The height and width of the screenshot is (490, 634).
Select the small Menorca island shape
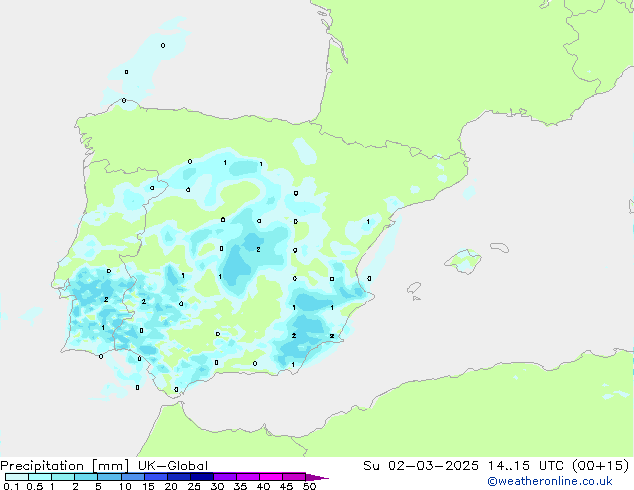coord(496,244)
